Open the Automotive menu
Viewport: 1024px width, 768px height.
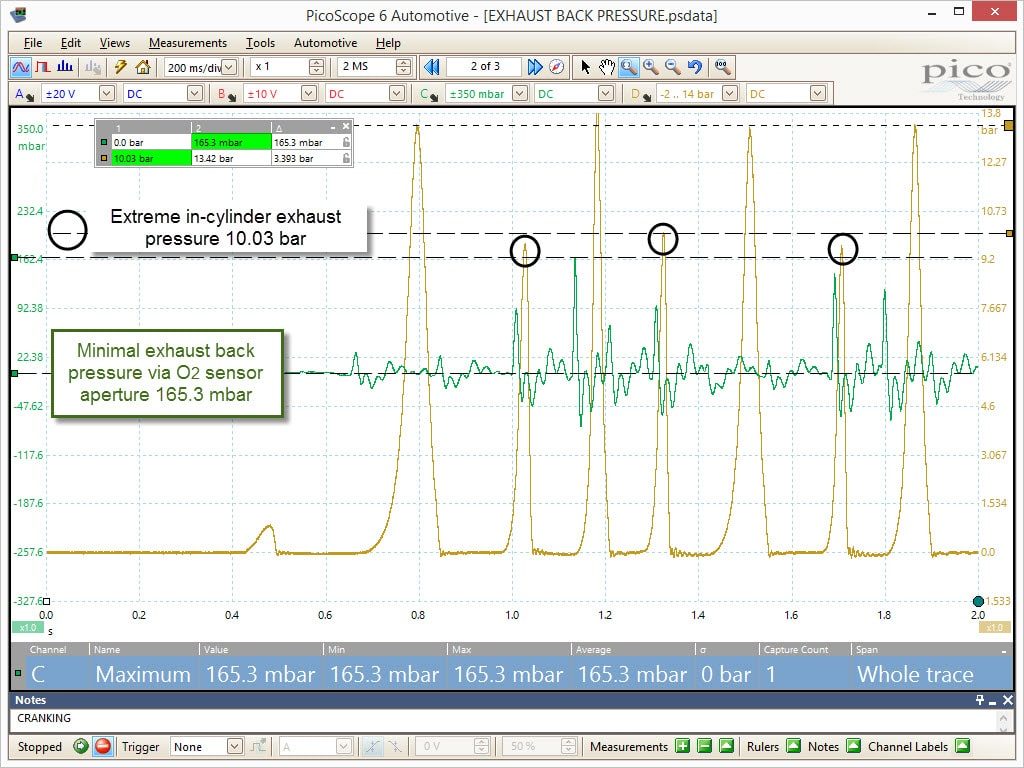[x=325, y=43]
